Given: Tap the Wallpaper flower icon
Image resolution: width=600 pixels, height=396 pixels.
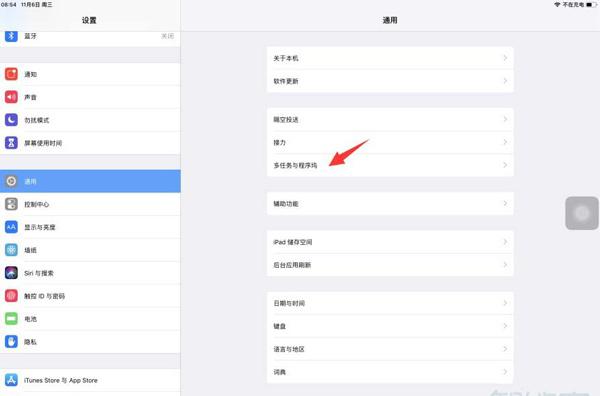Looking at the screenshot, I should point(11,250).
